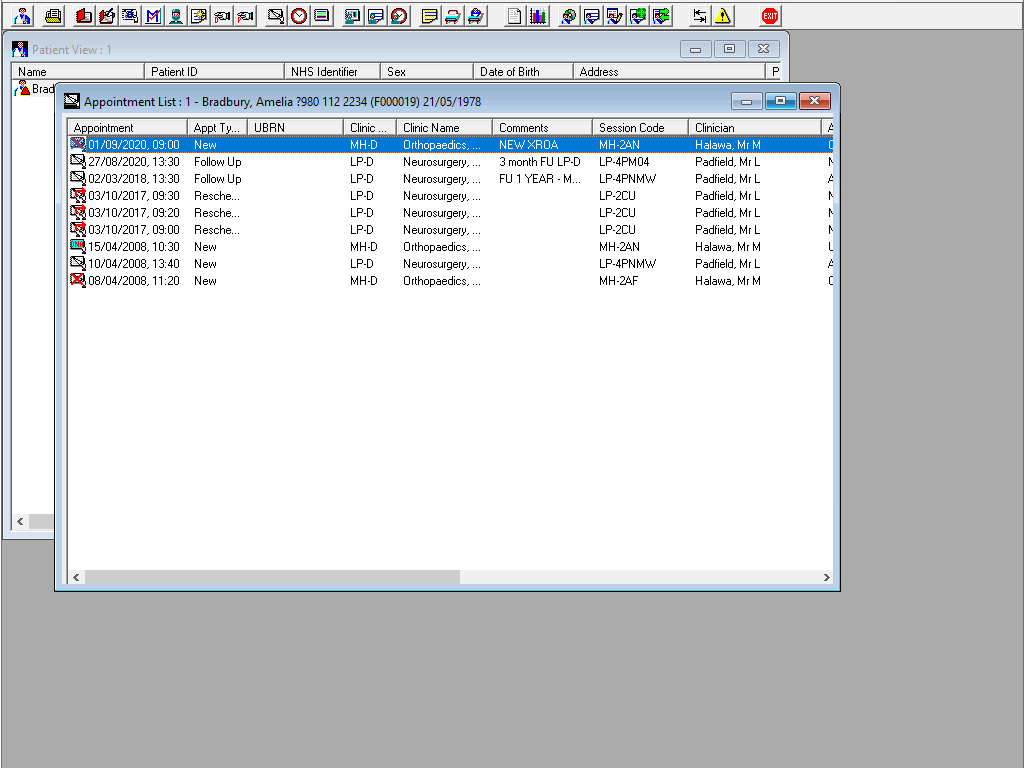Click the red clock toolbar icon
This screenshot has height=768, width=1024.
tap(298, 16)
